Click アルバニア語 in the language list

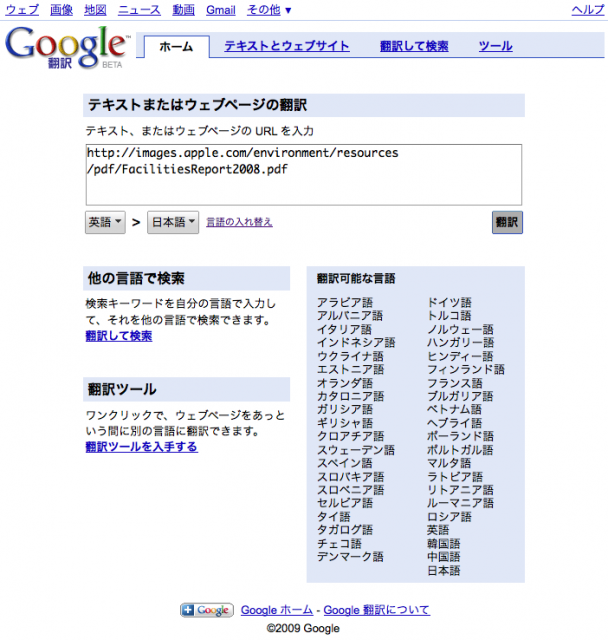pos(350,316)
